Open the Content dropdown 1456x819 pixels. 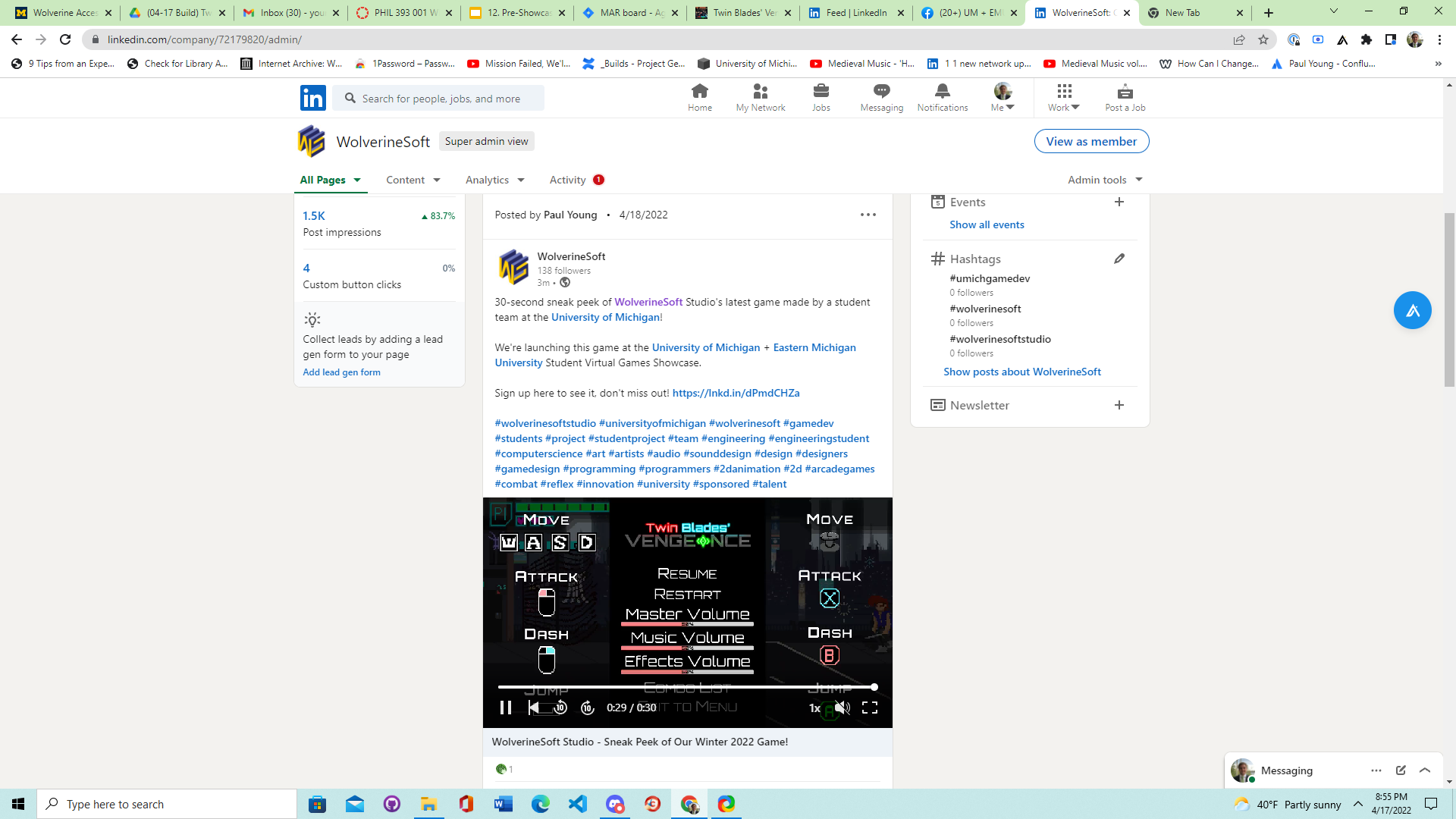[x=413, y=180]
